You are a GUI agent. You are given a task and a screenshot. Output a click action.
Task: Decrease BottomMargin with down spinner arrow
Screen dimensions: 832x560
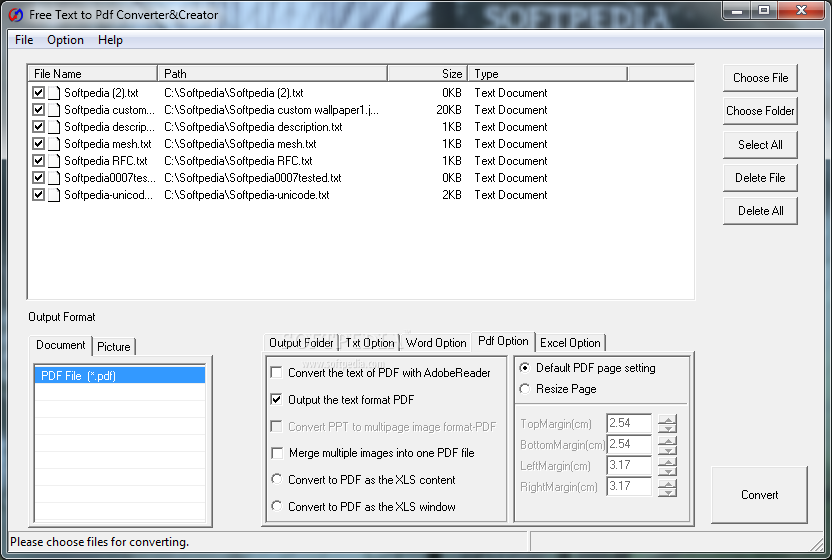pyautogui.click(x=668, y=450)
